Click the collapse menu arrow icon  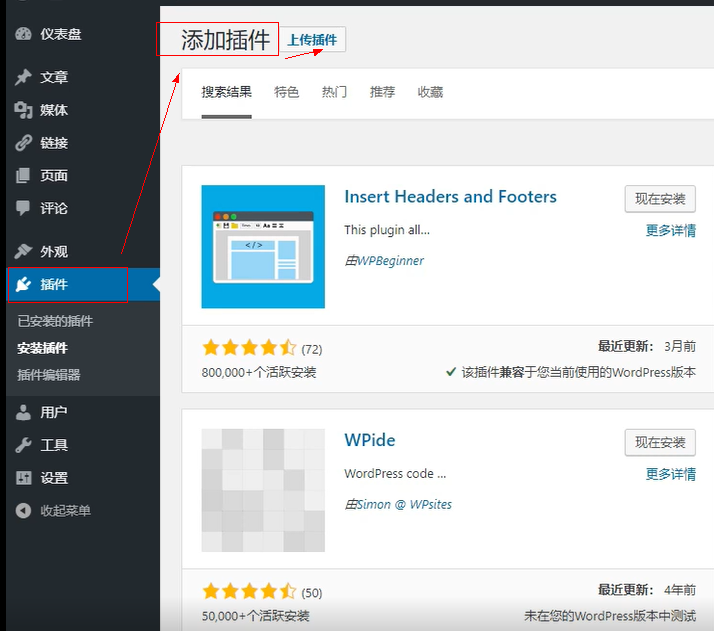pyautogui.click(x=23, y=510)
